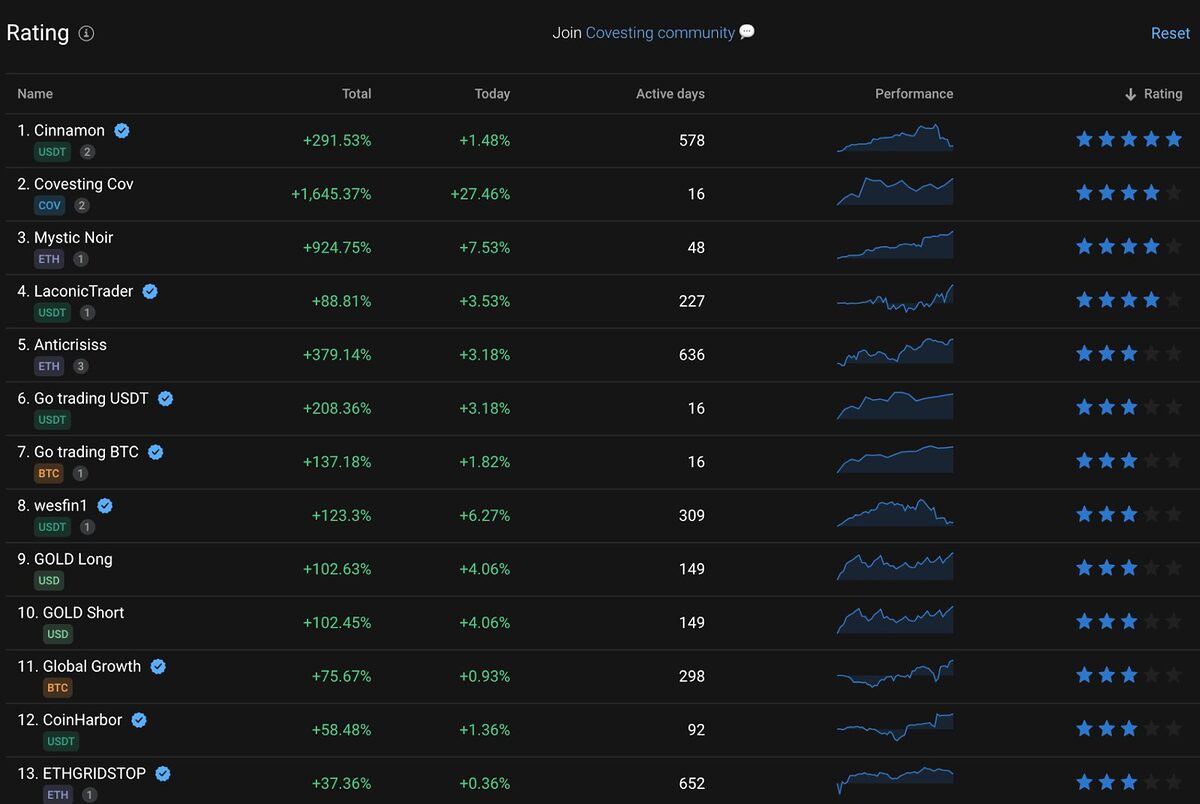Screen dimensions: 1200x804
Task: Click the USDT tag under CoinHarbor
Action: (x=61, y=741)
